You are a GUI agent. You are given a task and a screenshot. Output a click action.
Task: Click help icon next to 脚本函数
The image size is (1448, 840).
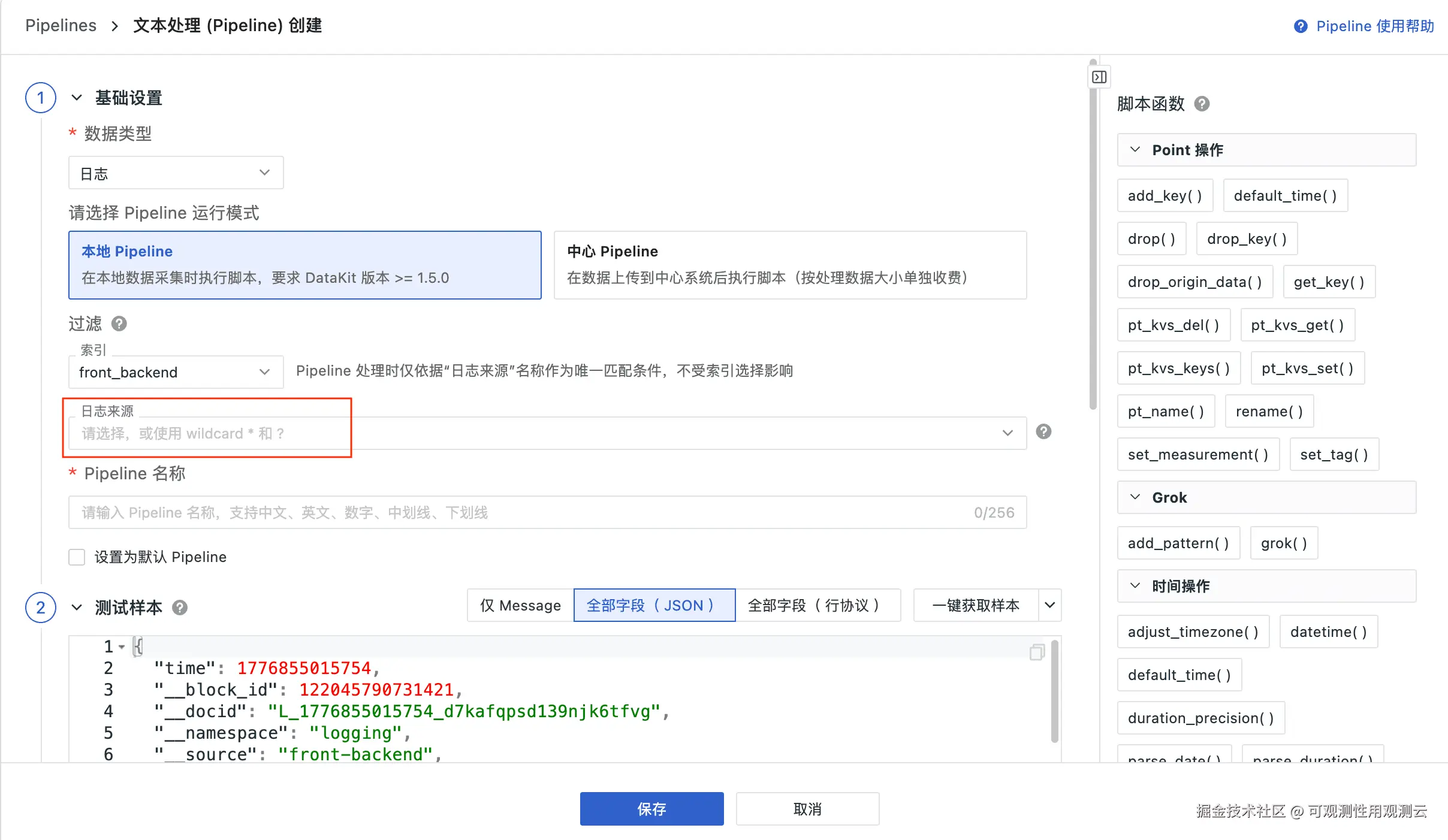1202,104
